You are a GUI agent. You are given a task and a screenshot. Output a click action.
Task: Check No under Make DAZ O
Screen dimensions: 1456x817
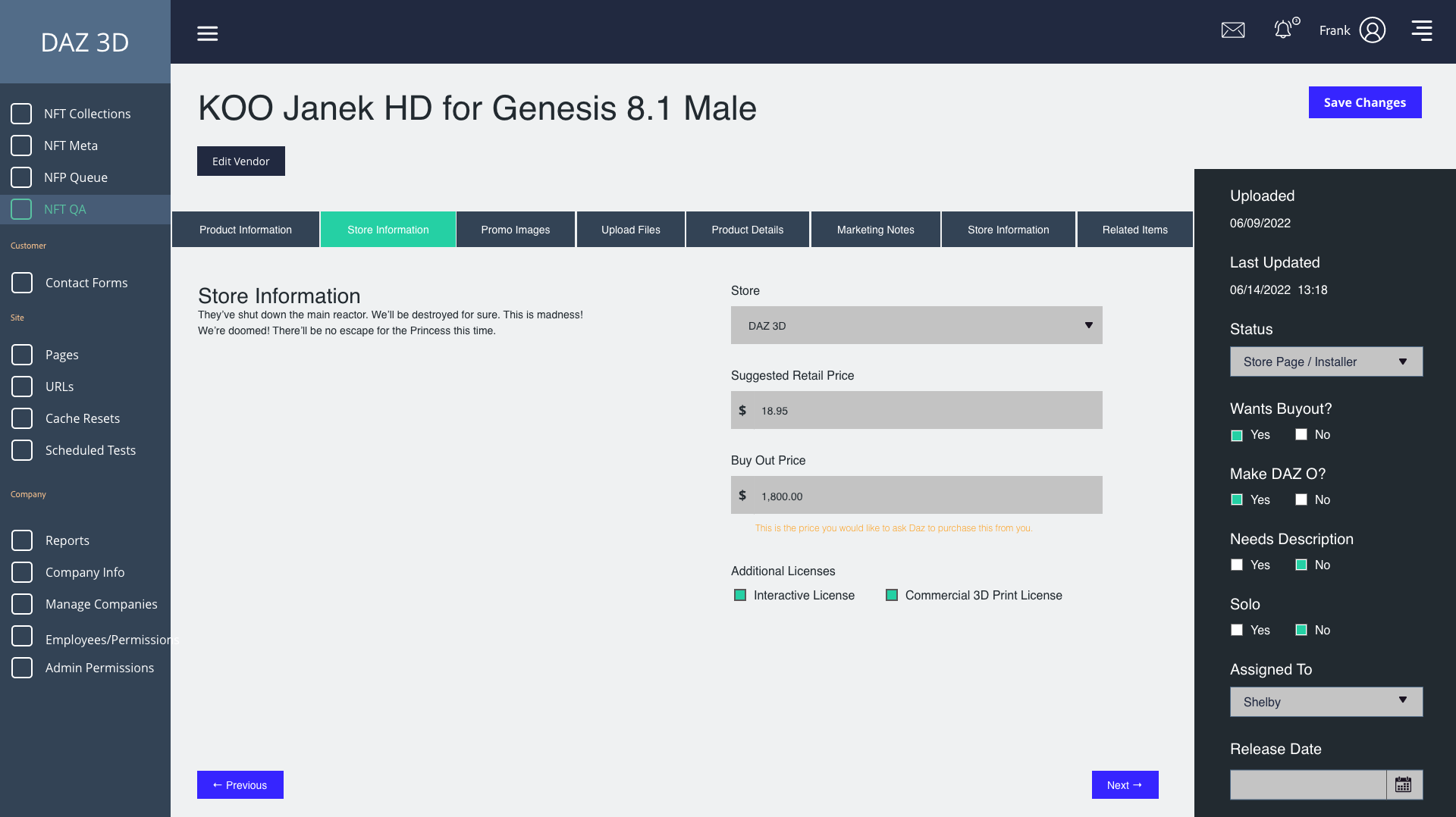[x=1301, y=499]
